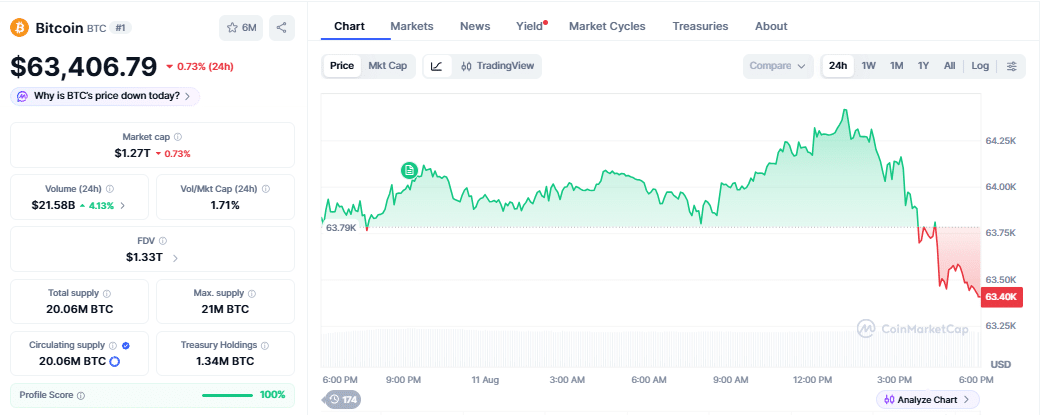Open the Treasuries tab
Viewport: 1040px width, 415px height.
click(700, 27)
